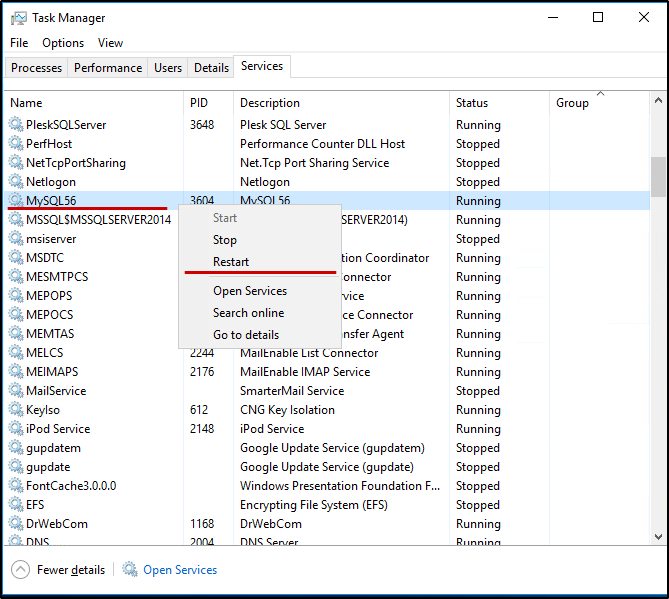Click the Open Services gear icon at bottom
Viewport: 669px width, 599px height.
[x=130, y=570]
